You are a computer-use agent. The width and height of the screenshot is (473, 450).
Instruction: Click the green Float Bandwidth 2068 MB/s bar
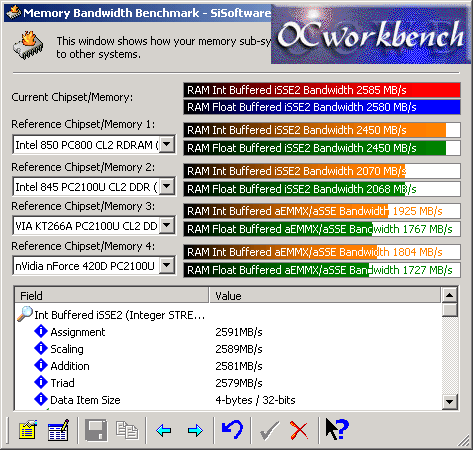pos(322,189)
